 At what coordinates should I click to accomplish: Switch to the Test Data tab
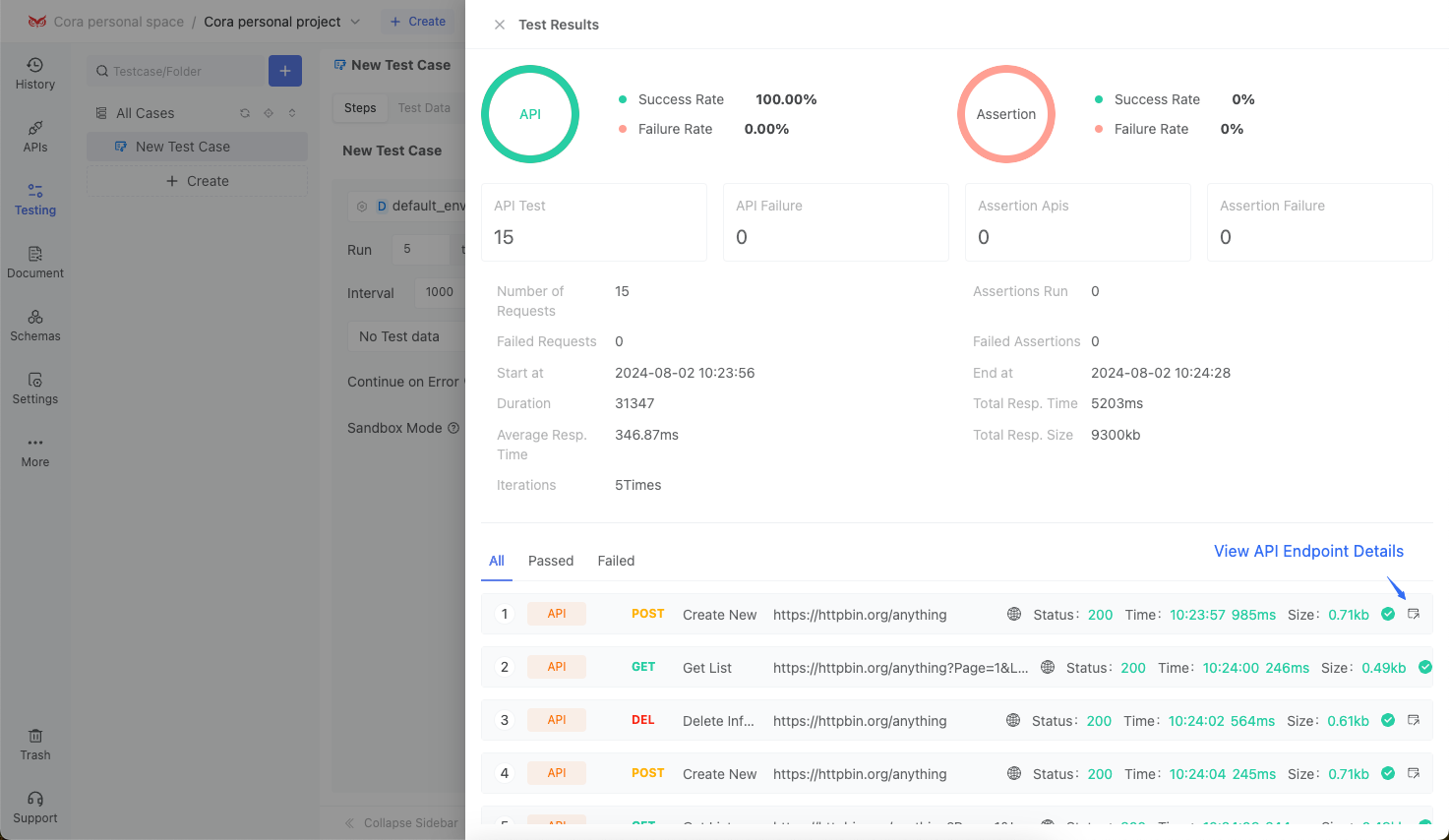coord(424,108)
